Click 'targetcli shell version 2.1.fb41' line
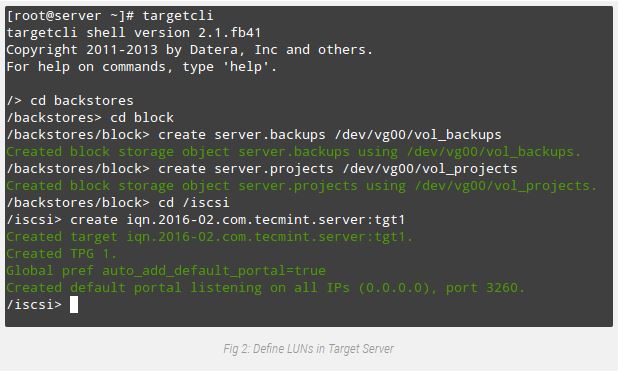 (x=134, y=33)
